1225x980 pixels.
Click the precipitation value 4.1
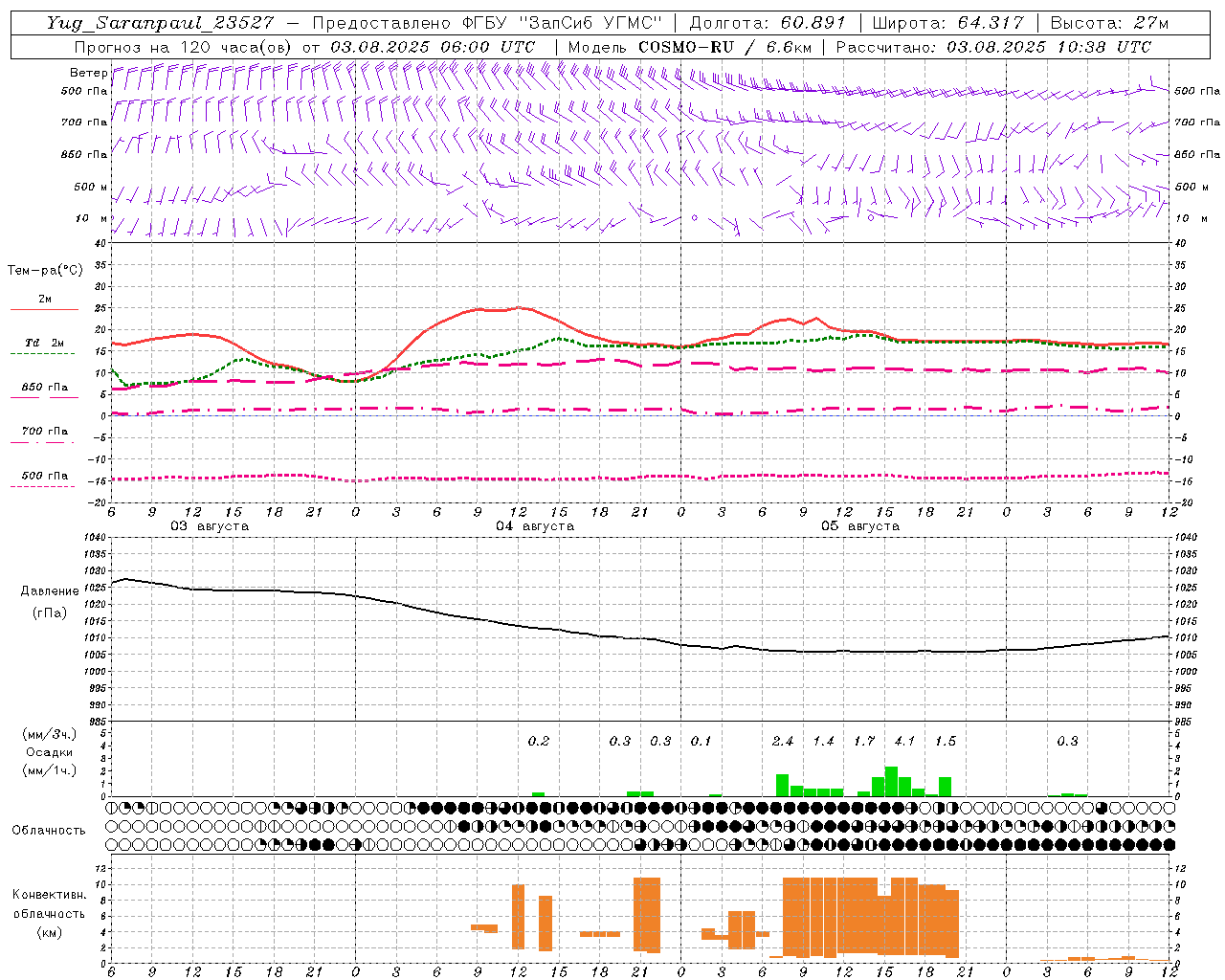904,741
